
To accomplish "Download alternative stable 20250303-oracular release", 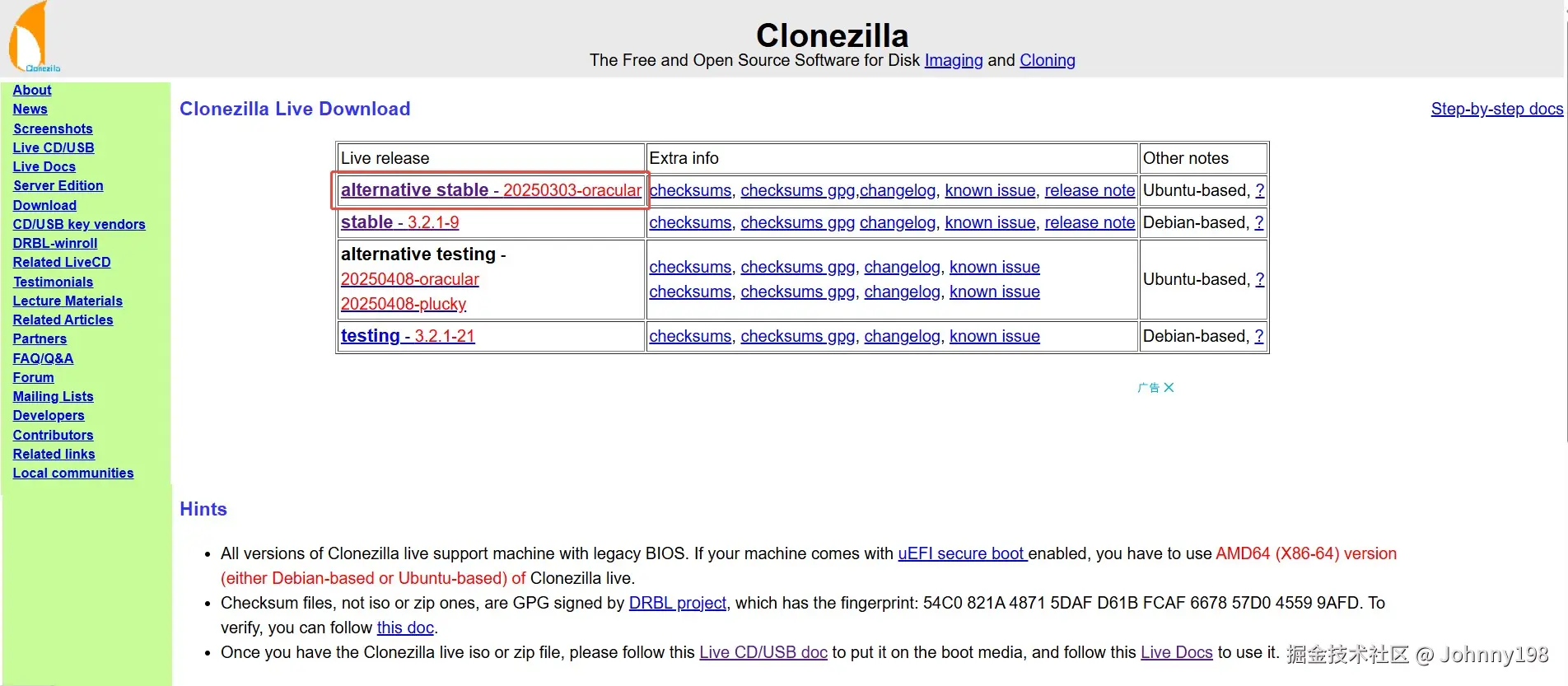I will 491,190.
